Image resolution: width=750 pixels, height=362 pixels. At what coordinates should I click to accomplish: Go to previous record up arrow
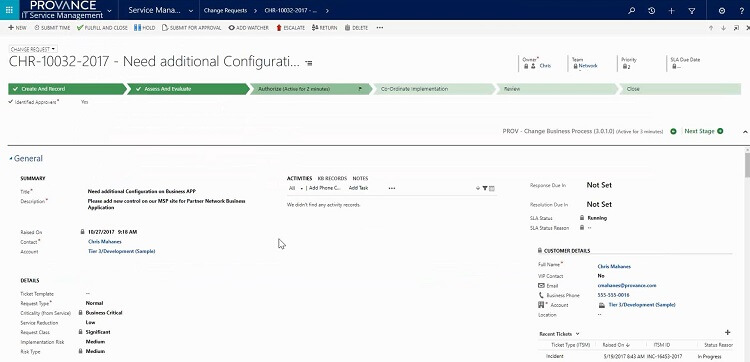711,28
